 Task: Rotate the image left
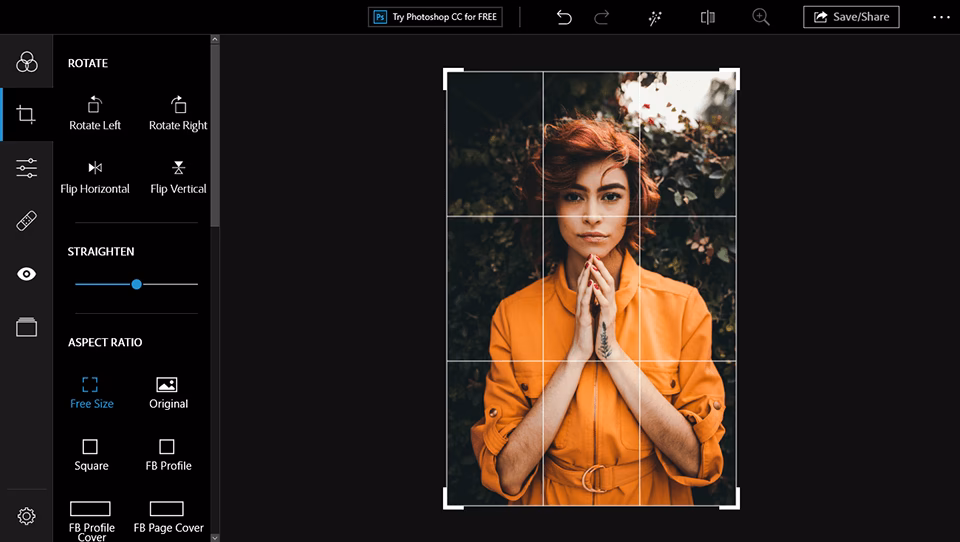click(x=95, y=113)
